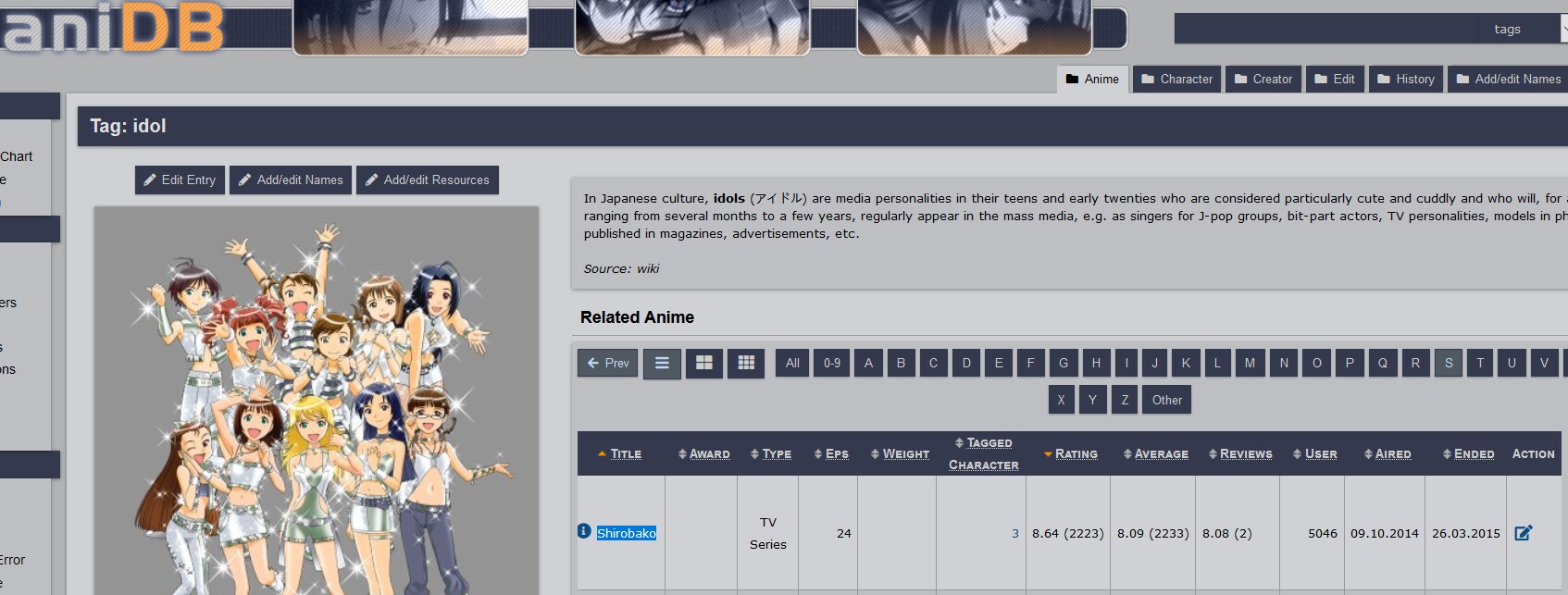Filter anime by letter Y
Screen dimensions: 1568x595
(x=1092, y=400)
